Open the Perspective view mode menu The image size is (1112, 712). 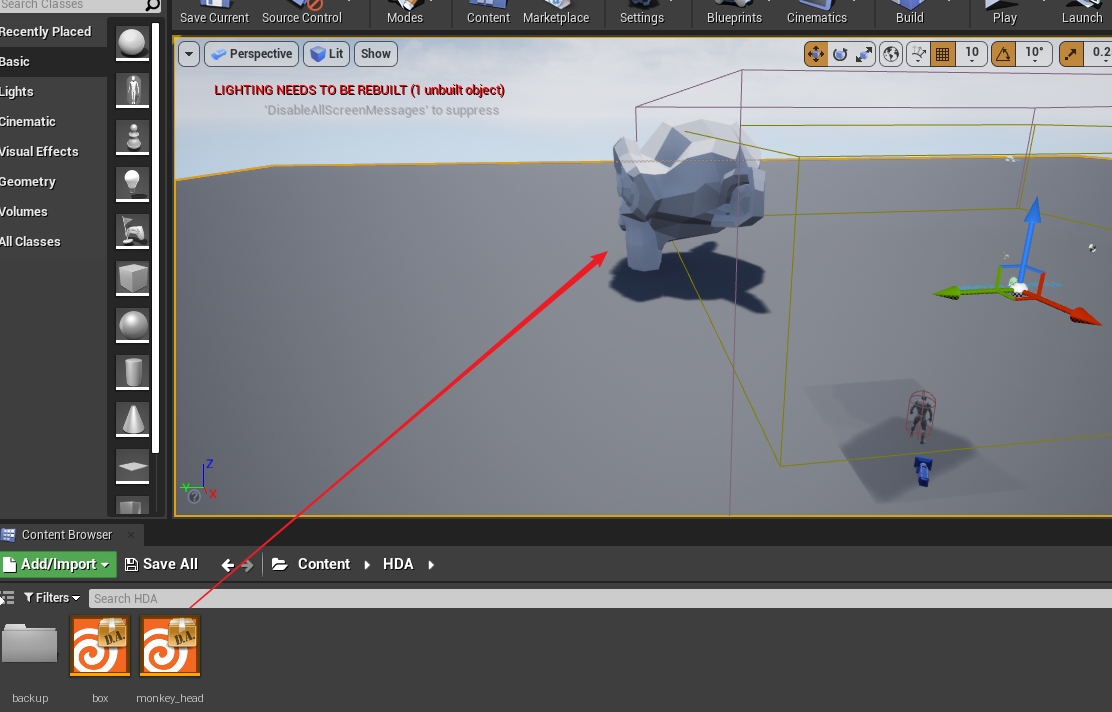pos(252,54)
